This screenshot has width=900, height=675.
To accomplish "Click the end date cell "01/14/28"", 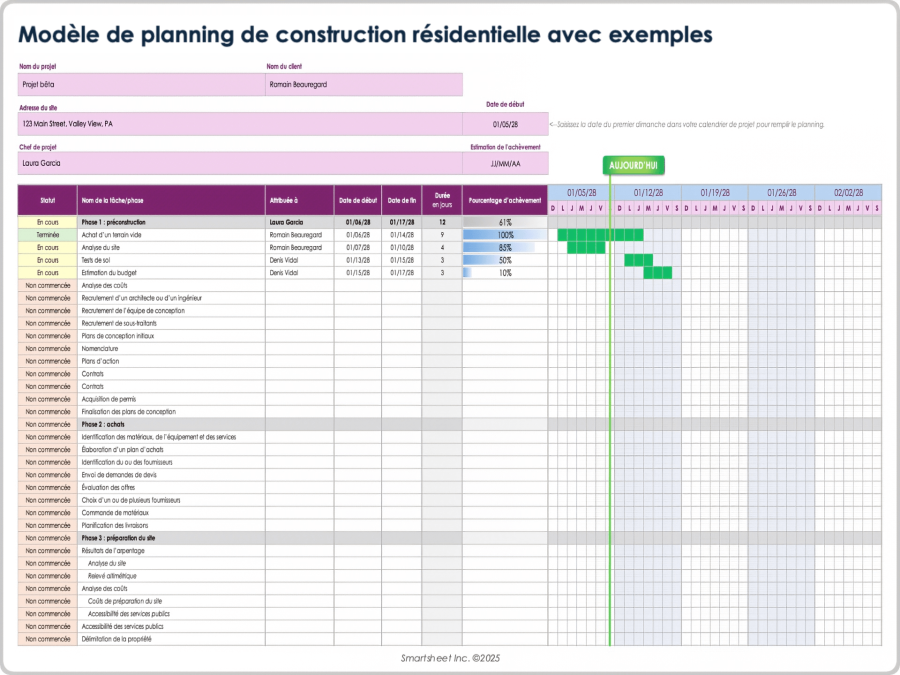I will [x=402, y=235].
